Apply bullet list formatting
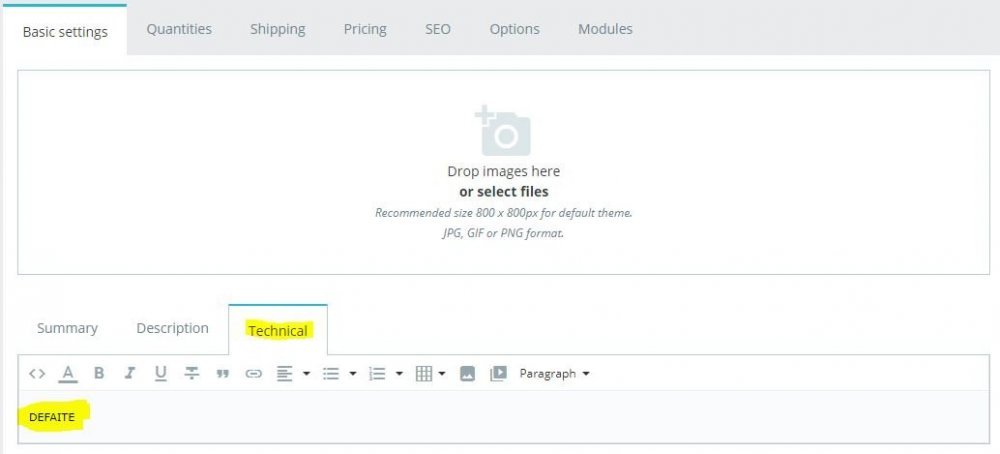The width and height of the screenshot is (1000, 454). 331,374
